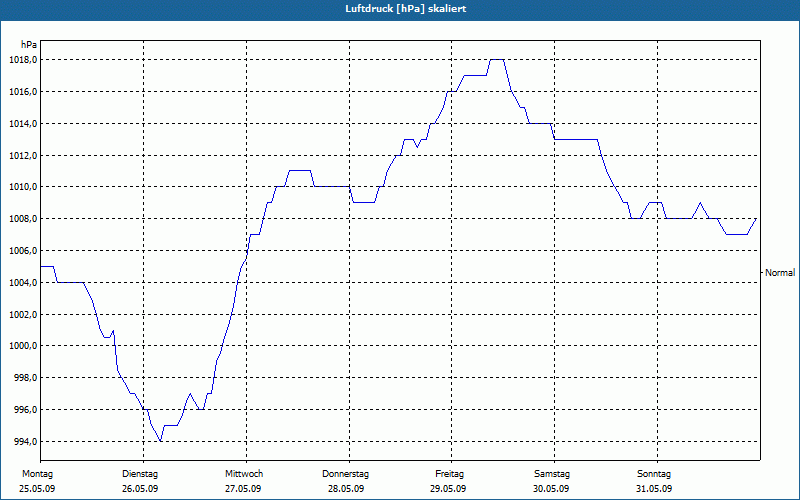Click the 'Donnerstag' day label
The height and width of the screenshot is (500, 800).
pyautogui.click(x=345, y=474)
